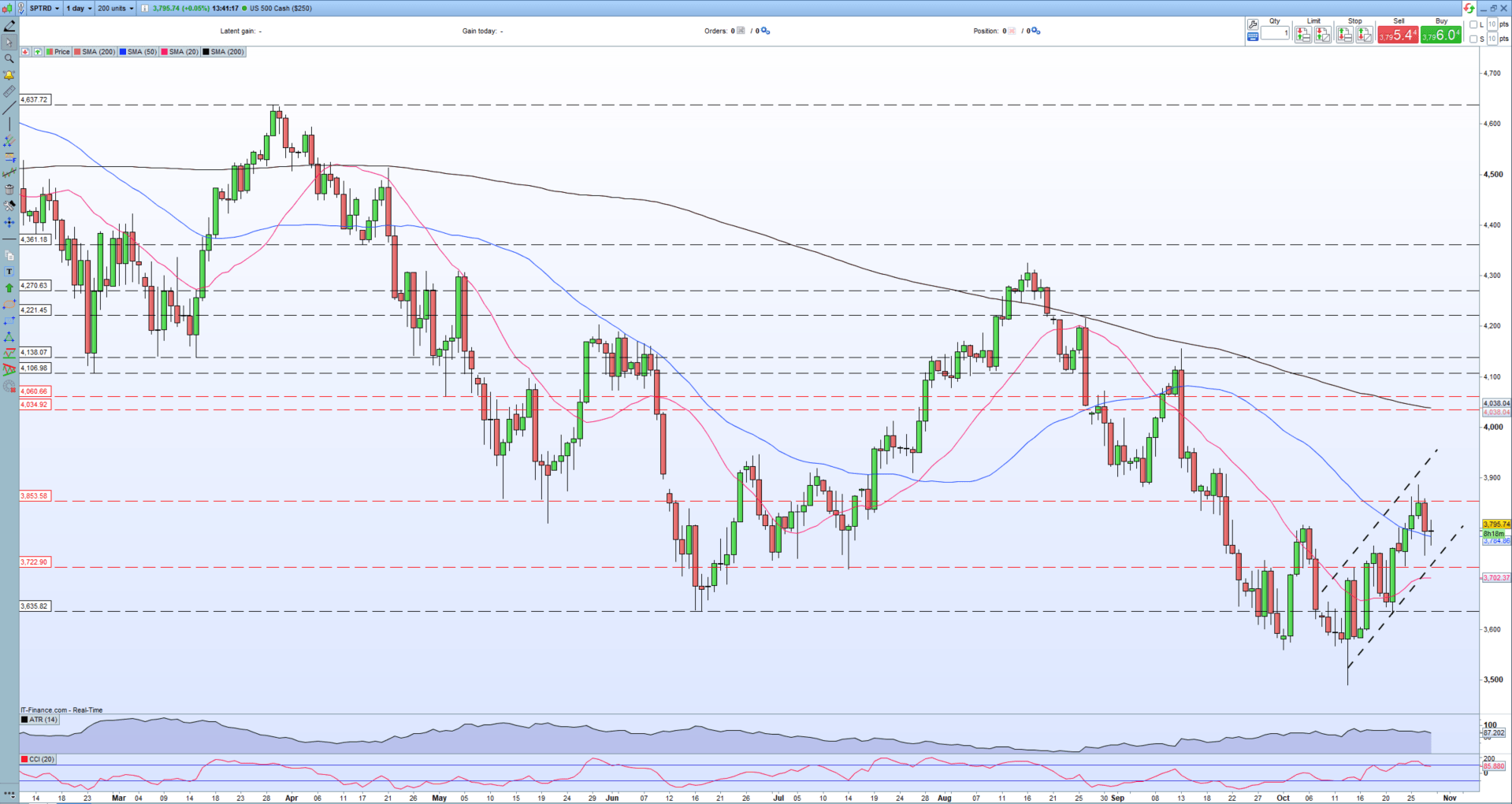
Task: Click the Qty input field
Action: tap(1275, 33)
